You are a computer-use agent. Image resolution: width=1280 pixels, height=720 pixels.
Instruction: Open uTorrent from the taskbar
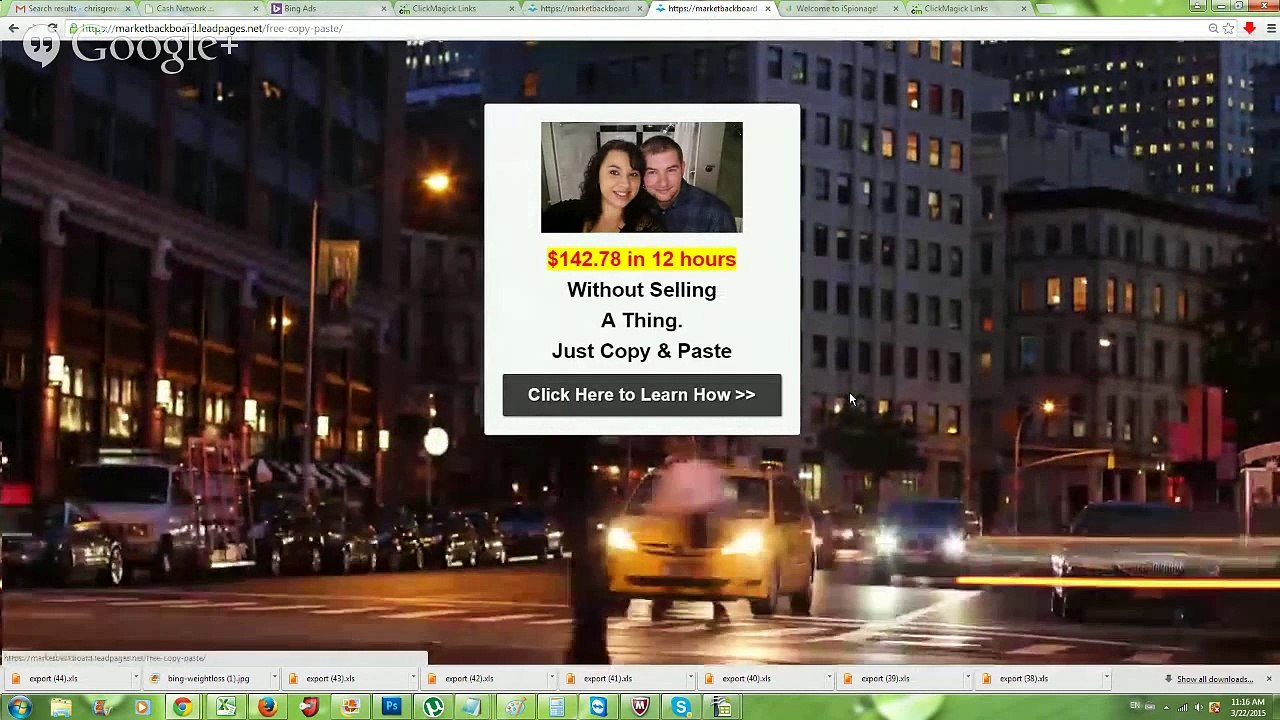click(x=433, y=708)
